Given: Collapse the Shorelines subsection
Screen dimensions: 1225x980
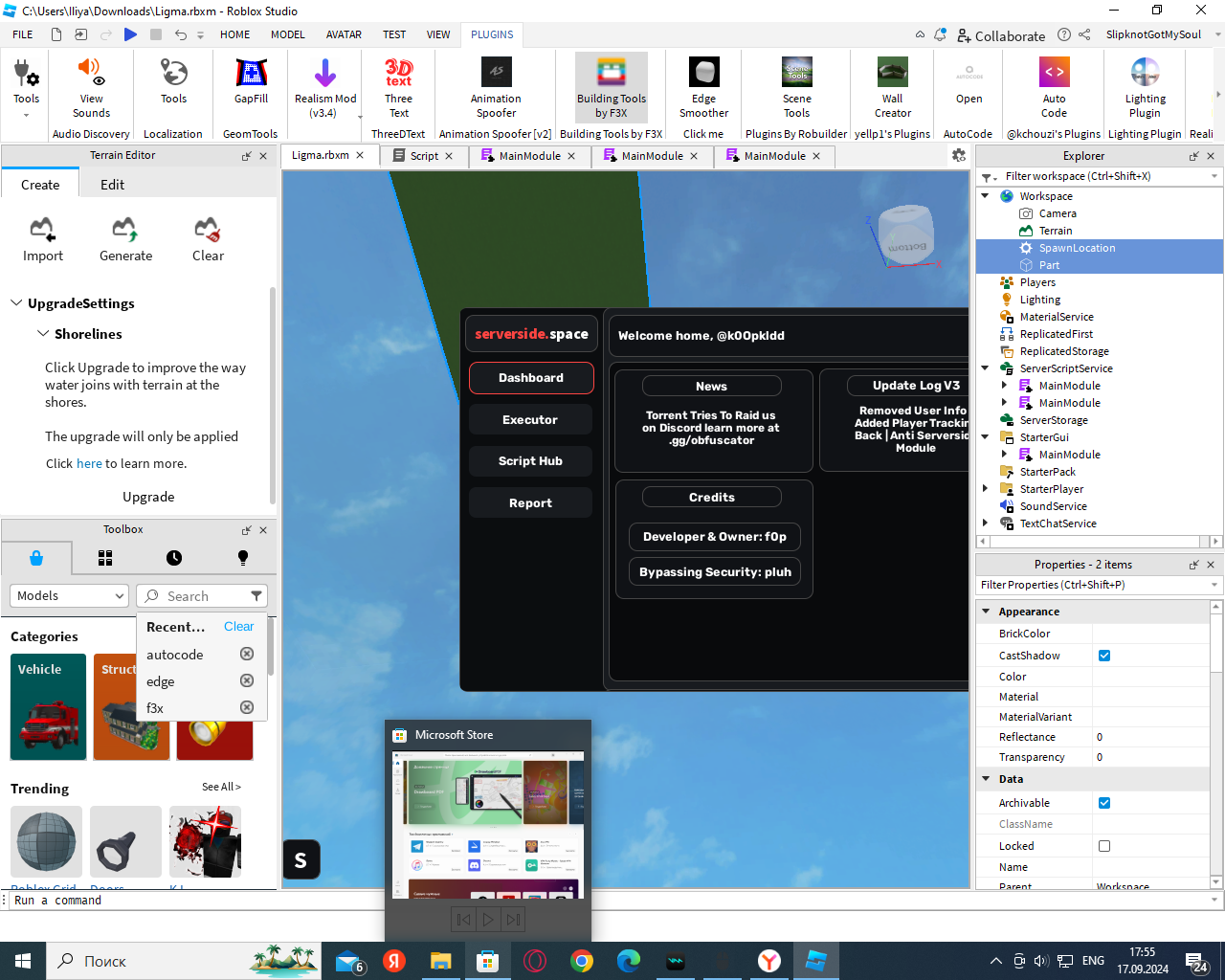Looking at the screenshot, I should point(43,333).
